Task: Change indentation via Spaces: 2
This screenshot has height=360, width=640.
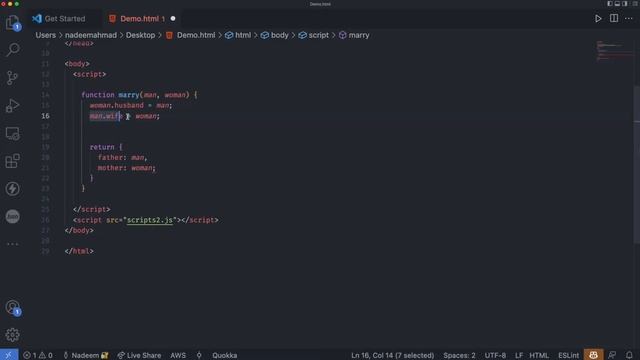Action: pyautogui.click(x=459, y=355)
